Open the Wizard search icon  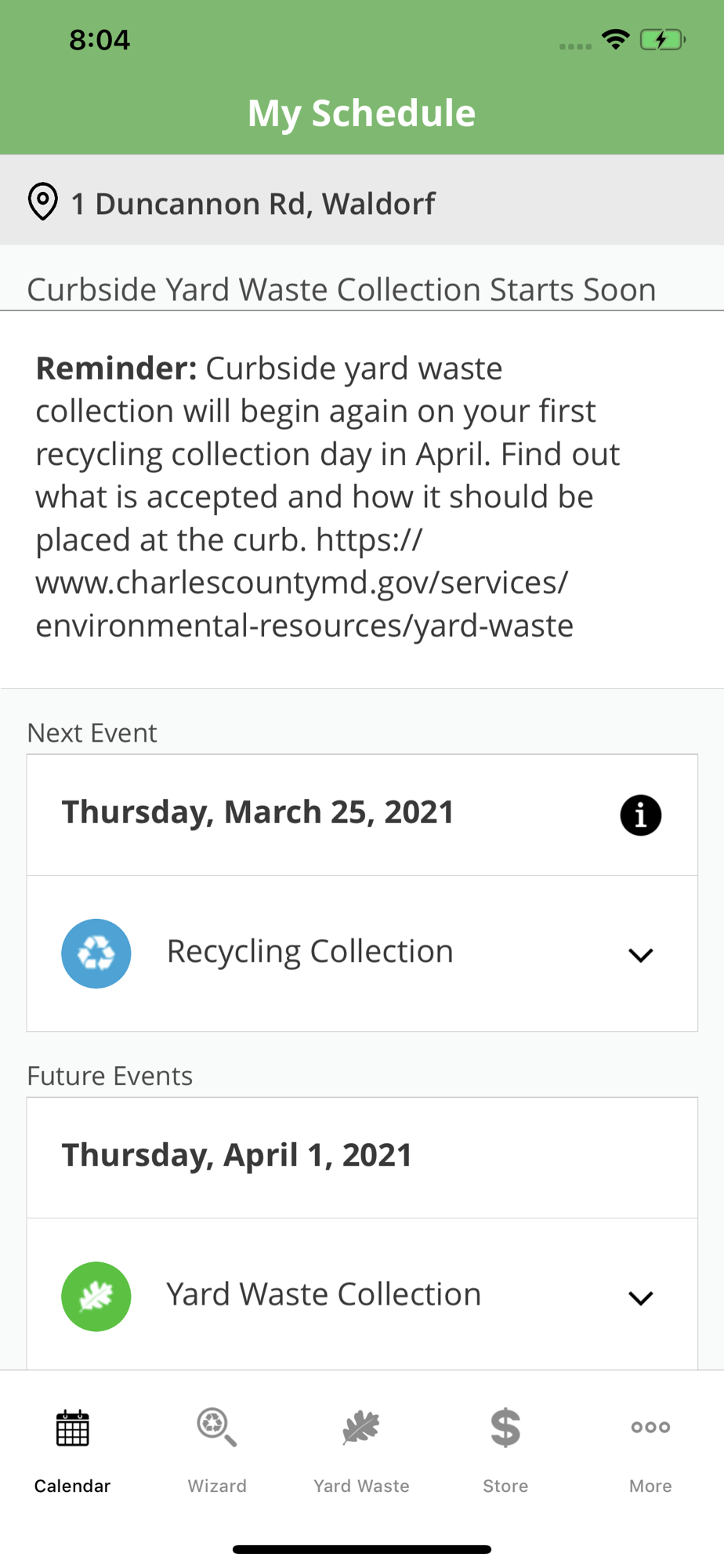coord(217,1428)
